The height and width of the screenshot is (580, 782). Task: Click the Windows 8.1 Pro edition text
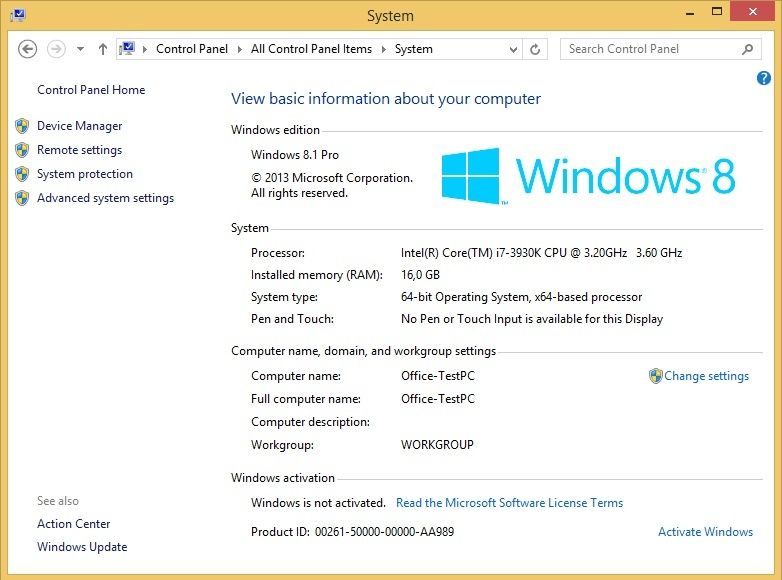(x=295, y=155)
